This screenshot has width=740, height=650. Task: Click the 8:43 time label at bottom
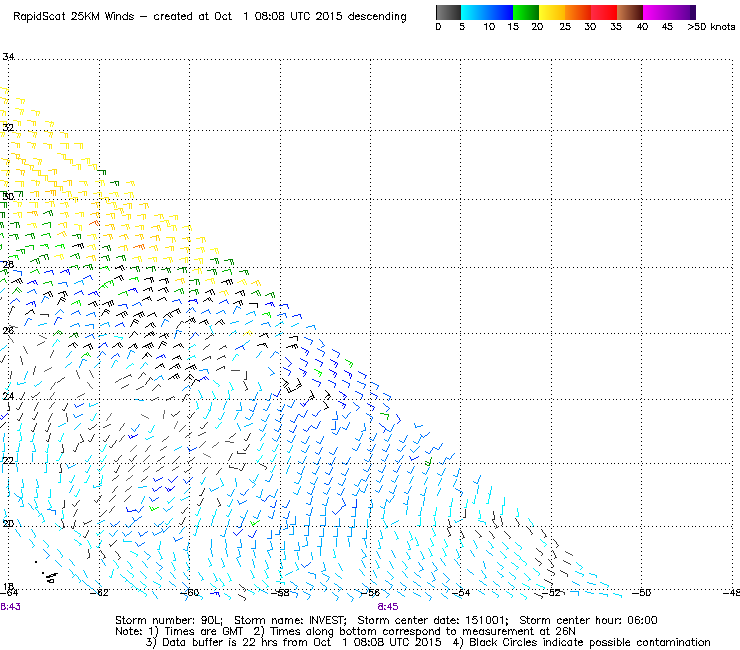click(10, 607)
